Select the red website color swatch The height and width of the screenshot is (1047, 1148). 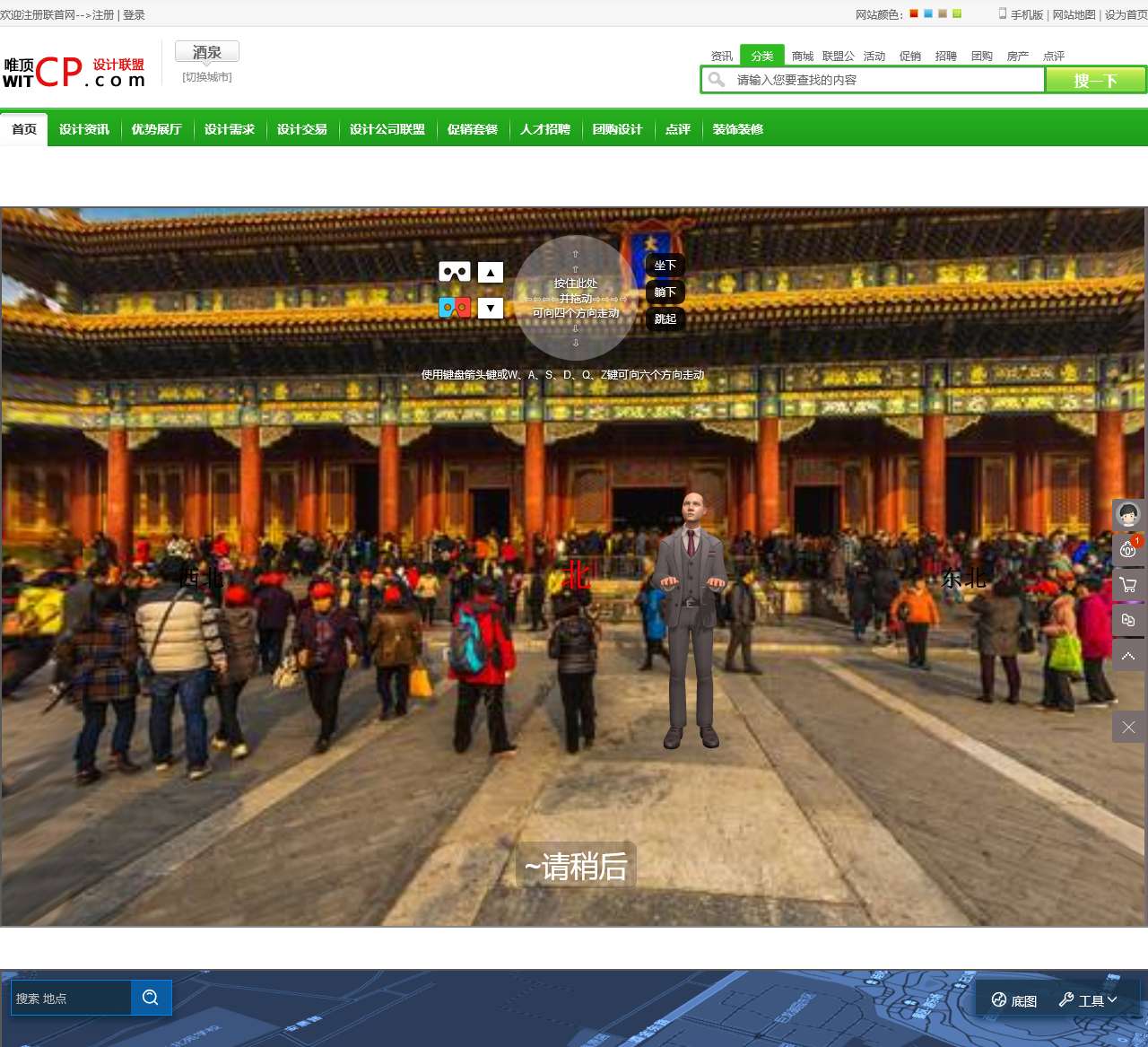click(x=914, y=13)
